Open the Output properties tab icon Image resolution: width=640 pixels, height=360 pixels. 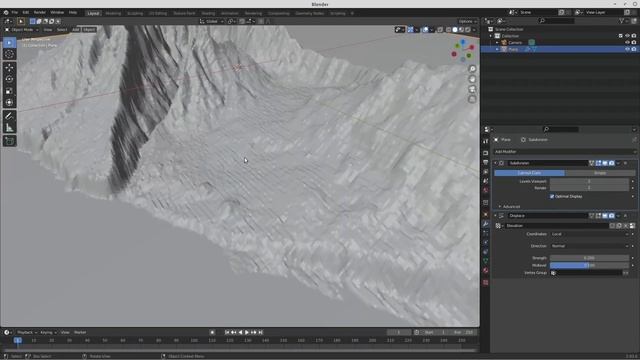tap(485, 162)
